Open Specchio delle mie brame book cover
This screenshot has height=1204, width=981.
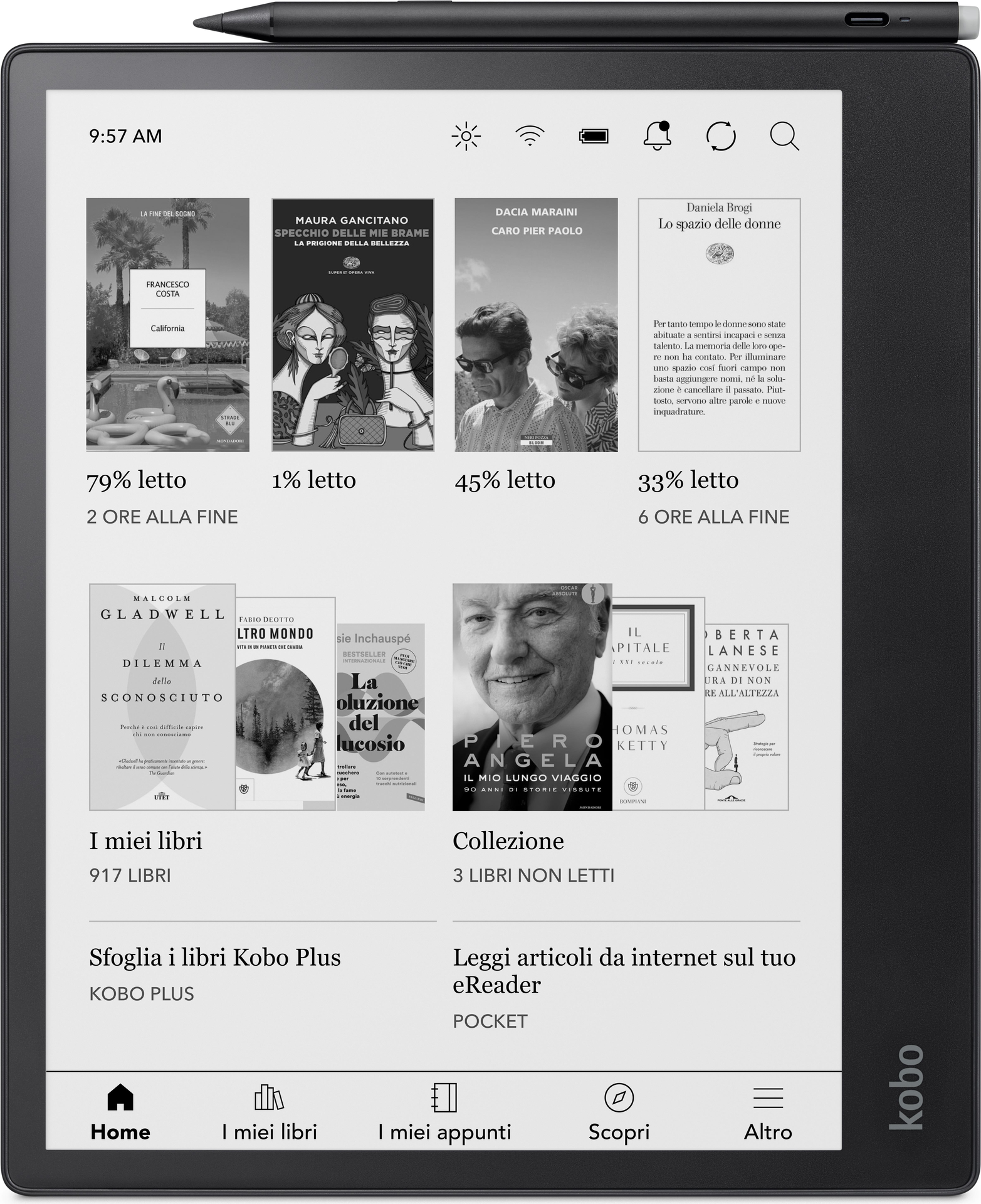click(352, 325)
